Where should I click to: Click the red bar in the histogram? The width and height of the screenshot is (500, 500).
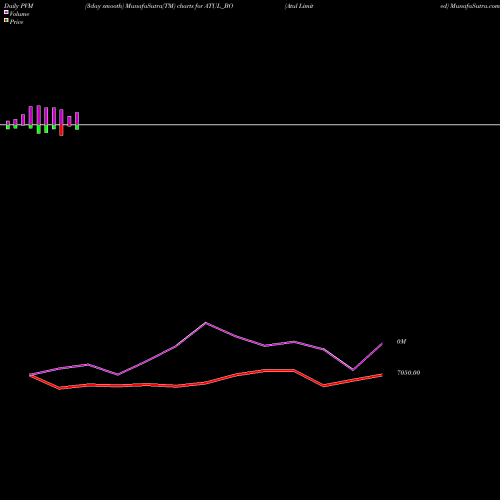(x=61, y=130)
